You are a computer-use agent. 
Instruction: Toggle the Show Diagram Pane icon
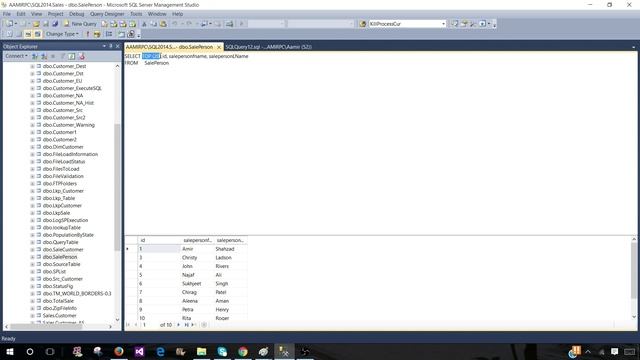point(9,34)
